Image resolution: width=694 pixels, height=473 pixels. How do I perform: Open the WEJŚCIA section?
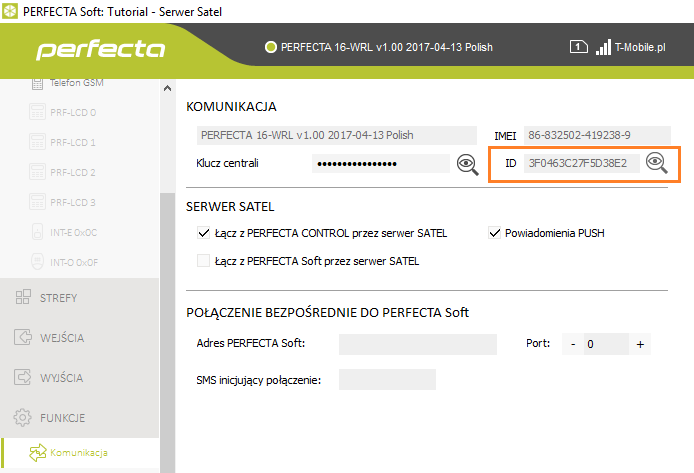(80, 338)
